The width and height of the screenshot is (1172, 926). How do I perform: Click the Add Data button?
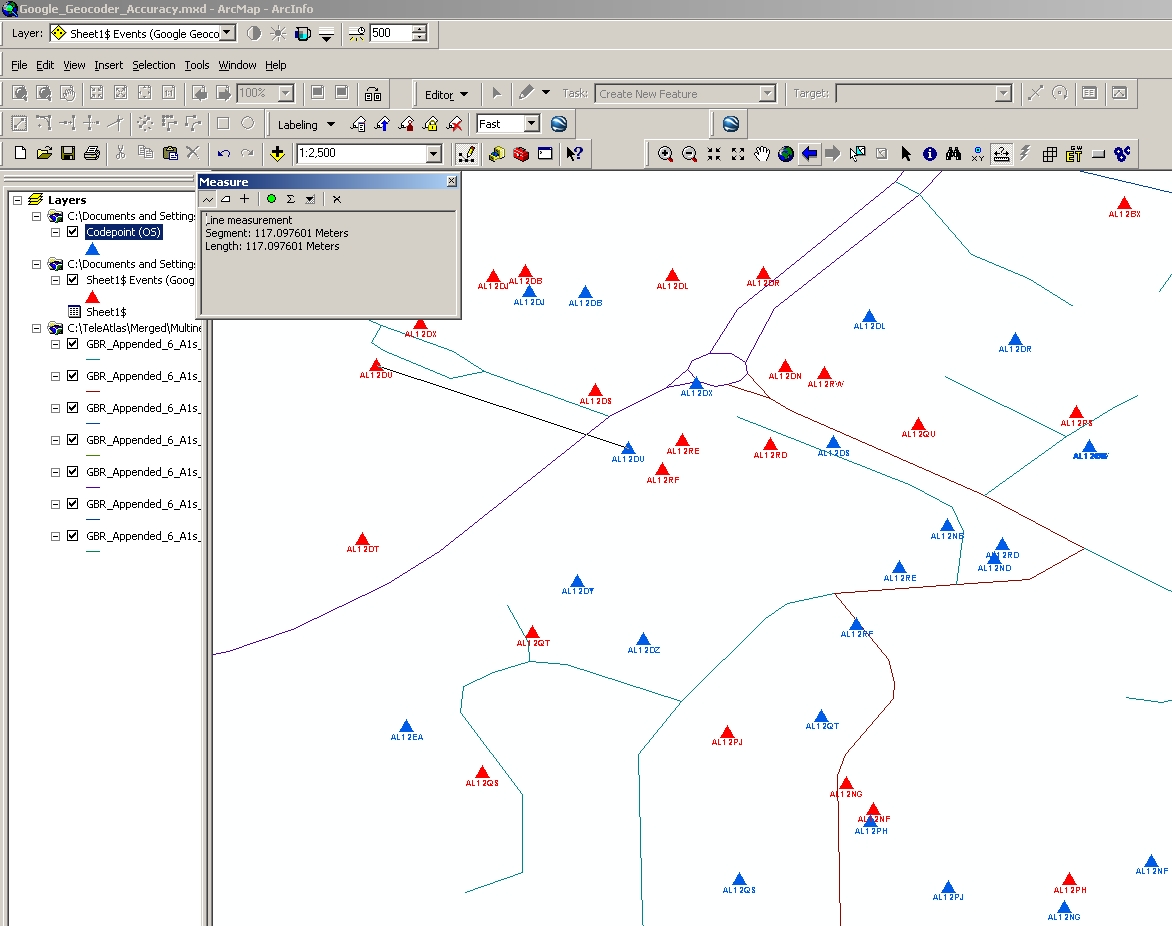tap(277, 153)
